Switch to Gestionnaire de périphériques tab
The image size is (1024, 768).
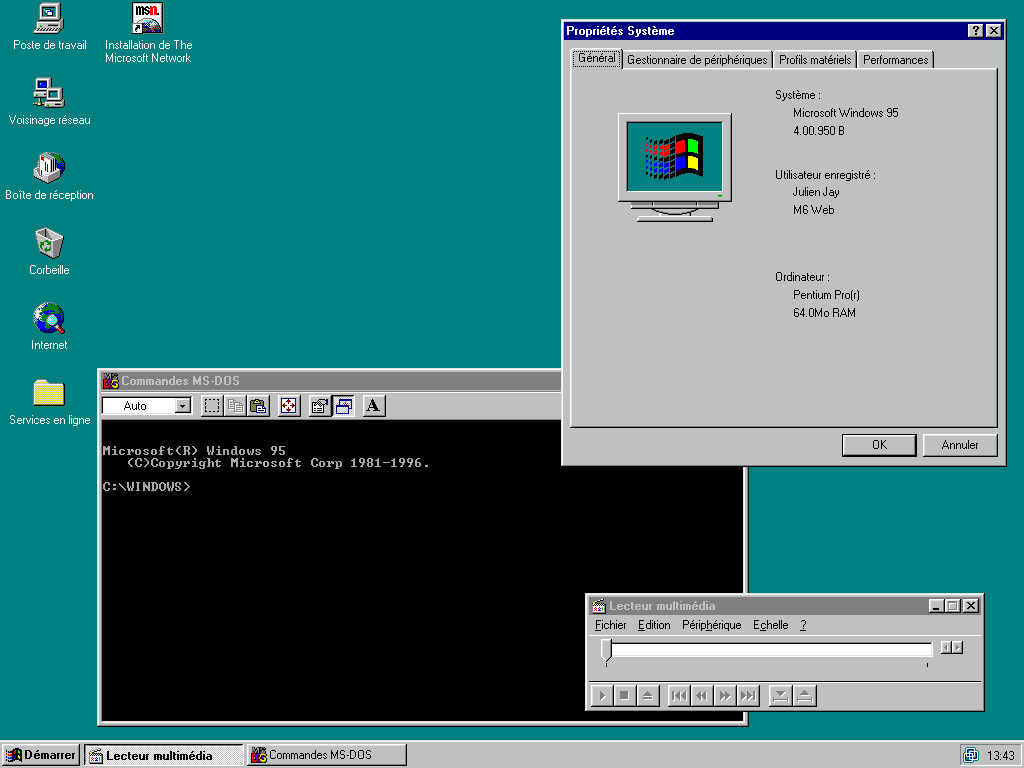697,59
